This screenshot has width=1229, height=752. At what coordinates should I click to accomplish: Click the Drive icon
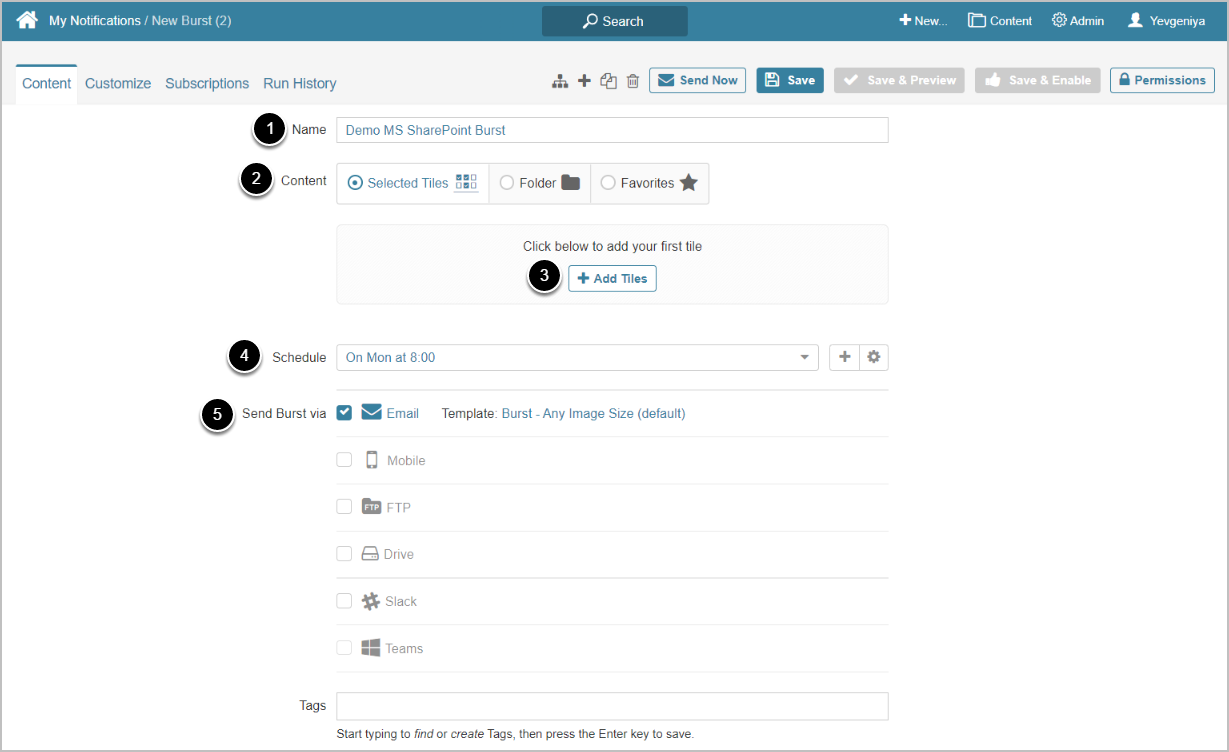coord(370,554)
